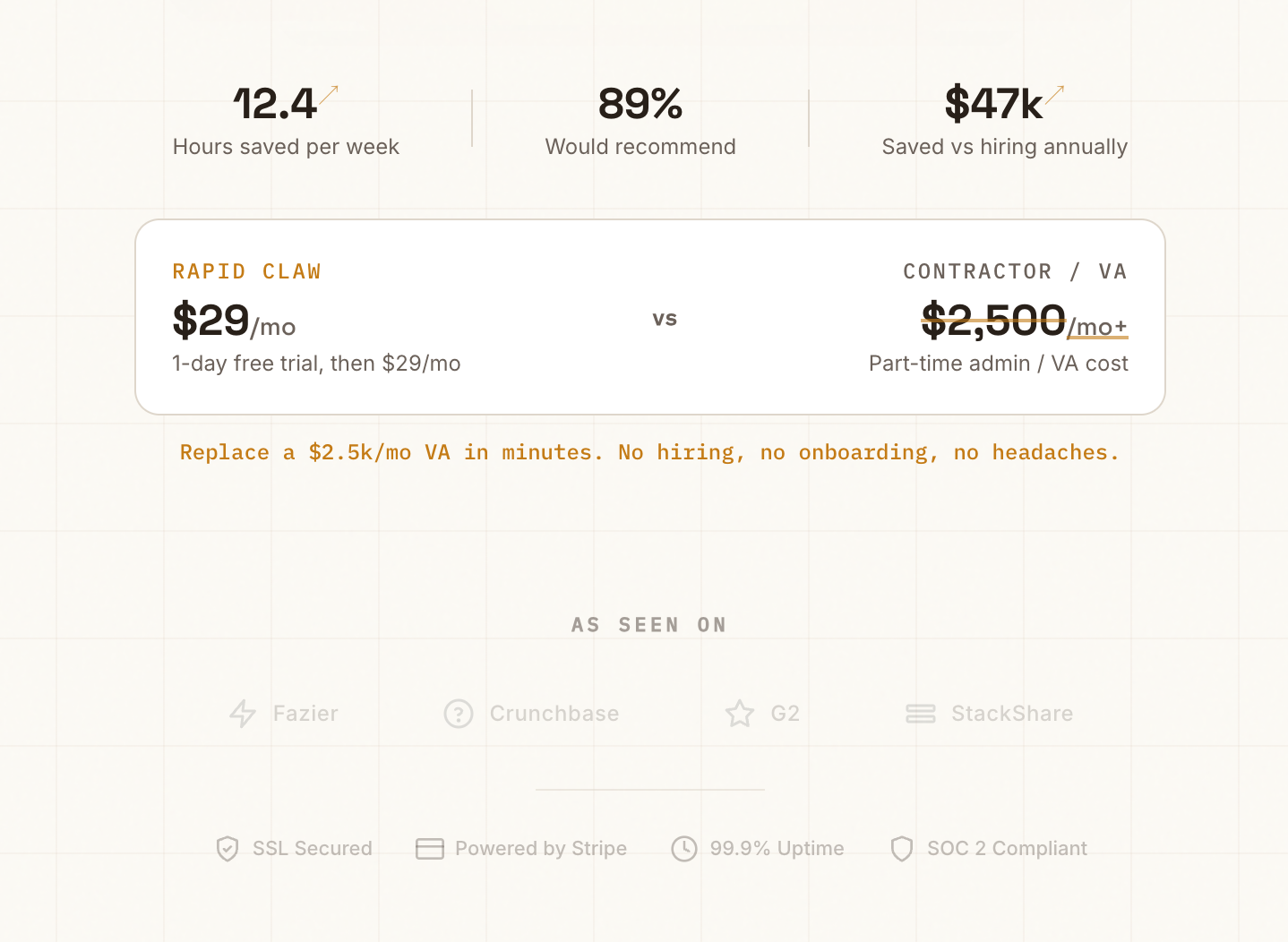The width and height of the screenshot is (1288, 942).
Task: Click the StackShare stacked bars icon
Action: click(x=921, y=714)
